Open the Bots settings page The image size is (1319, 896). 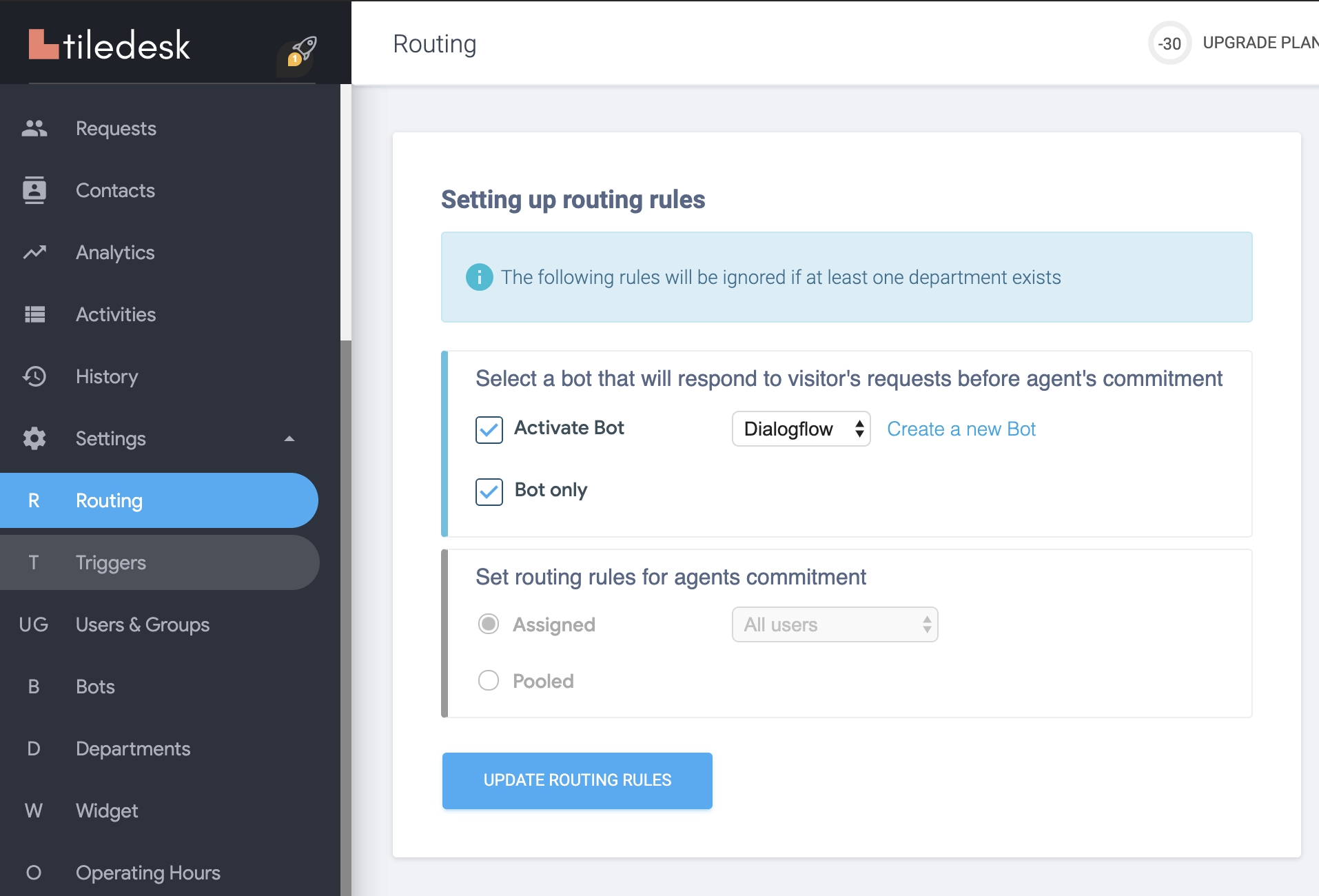pos(95,686)
